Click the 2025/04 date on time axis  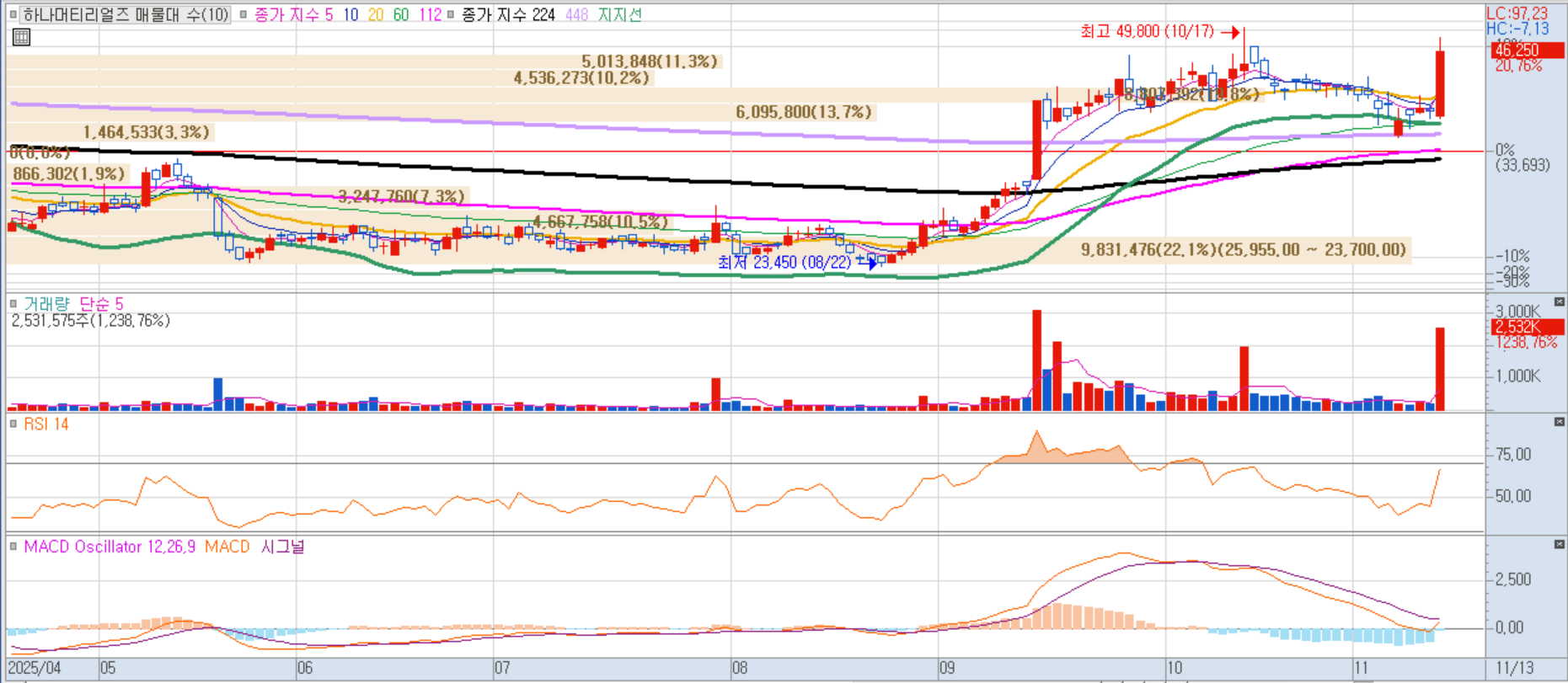(35, 668)
